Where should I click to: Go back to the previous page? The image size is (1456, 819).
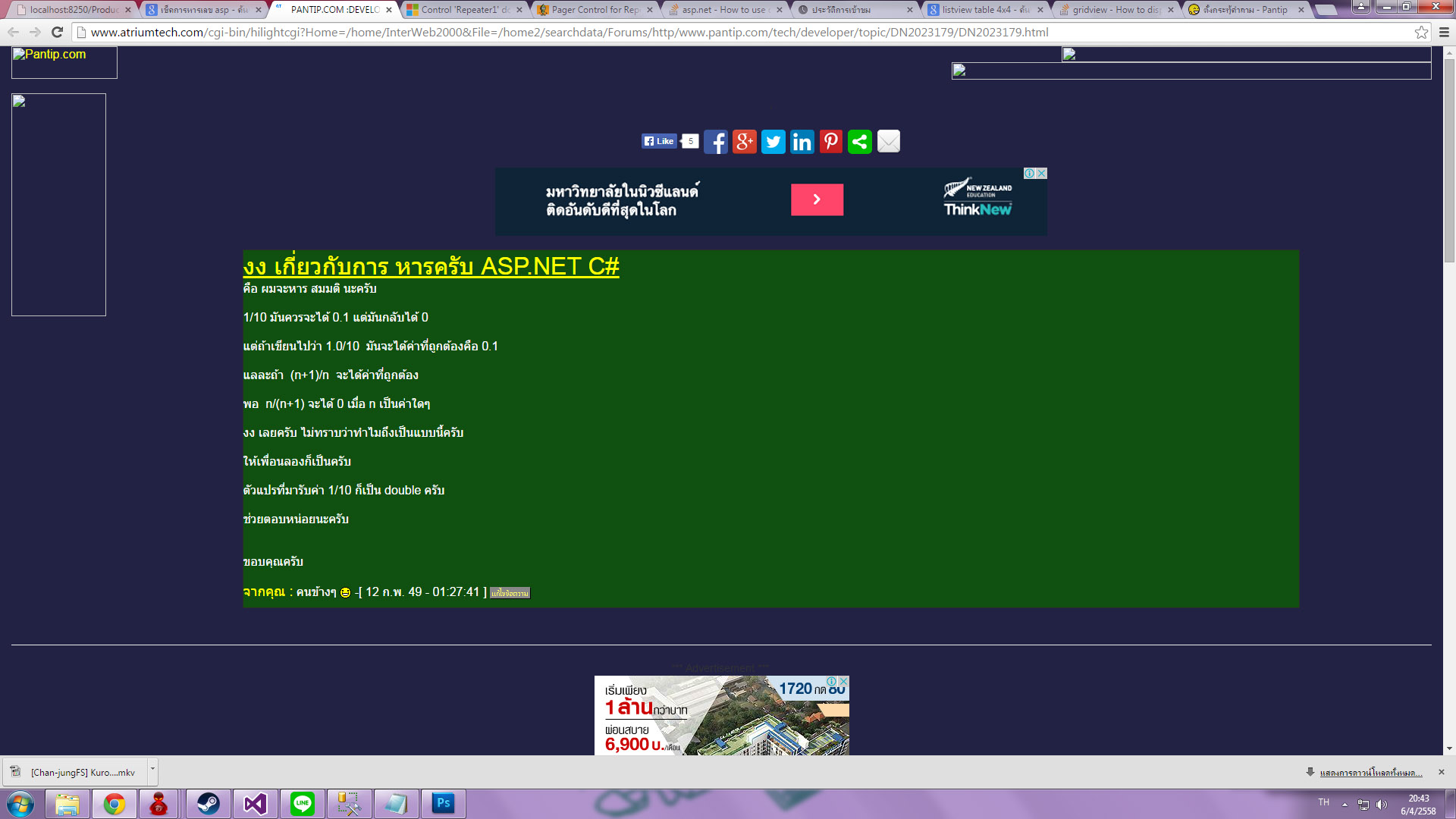pos(13,32)
